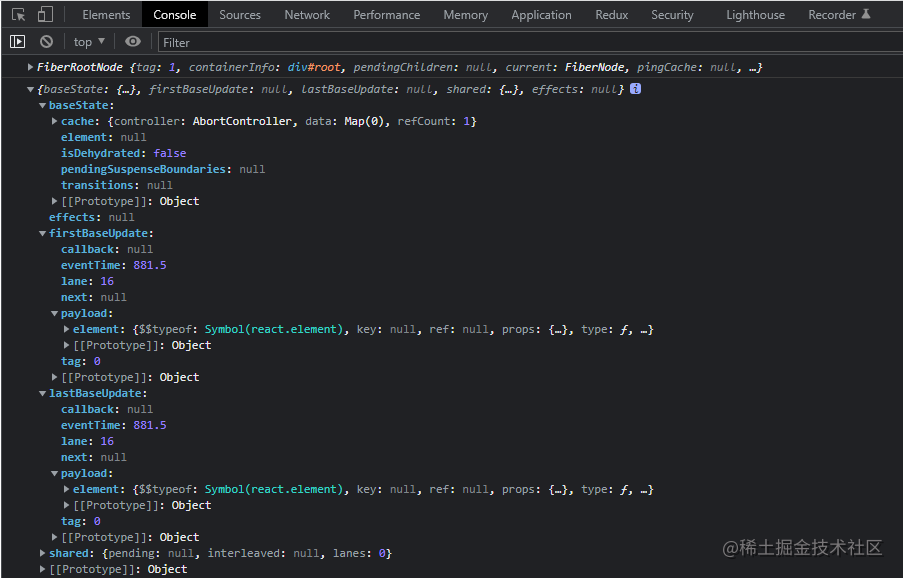Screen dimensions: 903x578
Task: Open the Recorder tab
Action: (839, 15)
